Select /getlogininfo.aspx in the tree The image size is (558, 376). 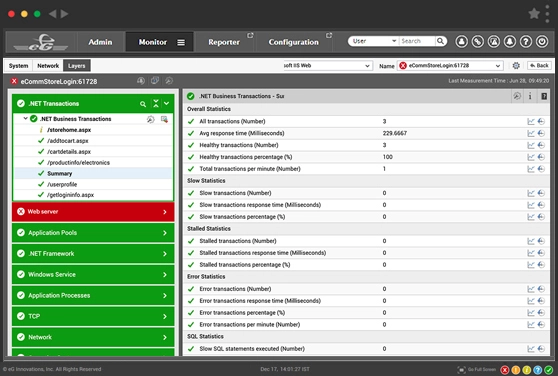70,195
